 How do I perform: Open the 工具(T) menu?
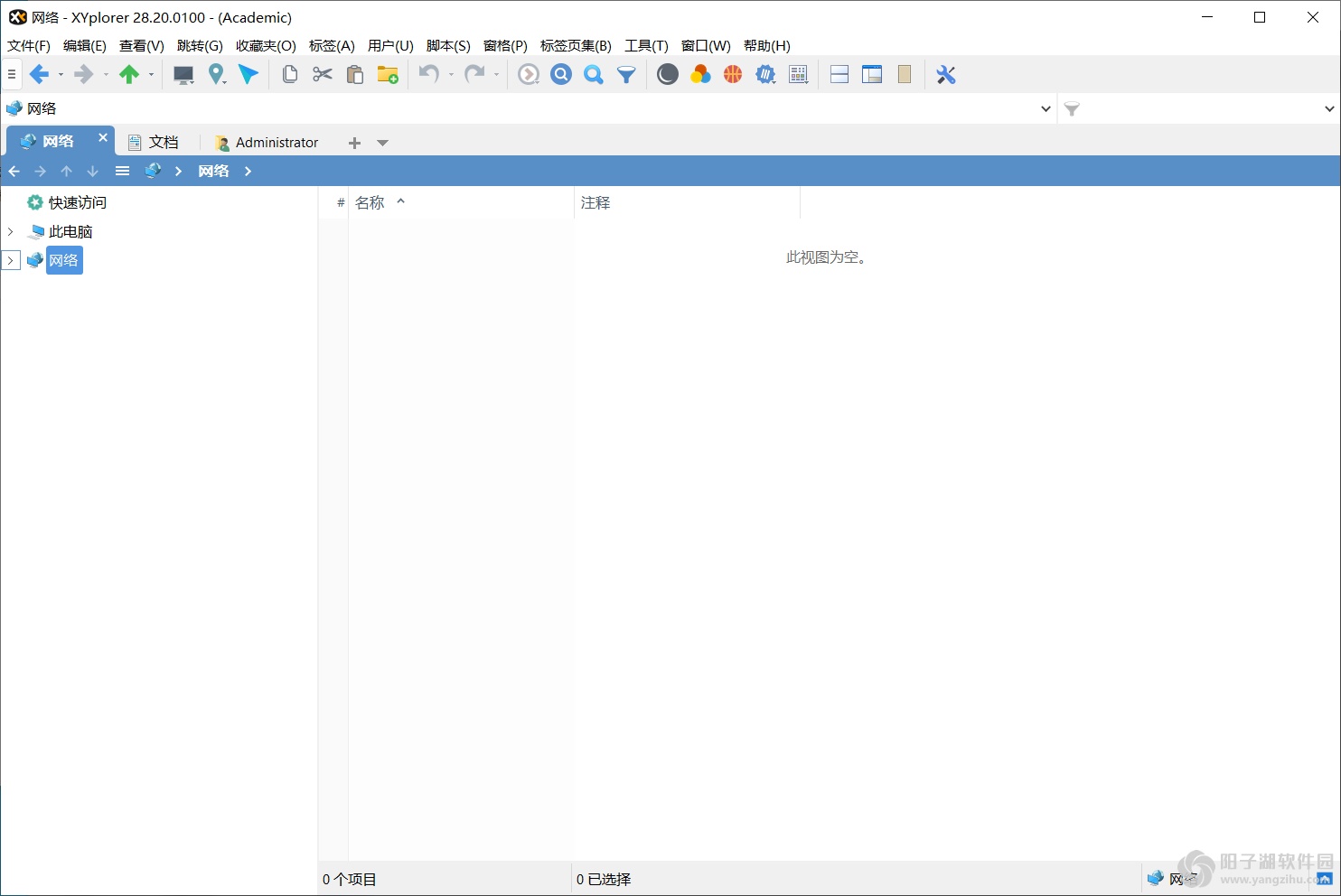point(645,45)
